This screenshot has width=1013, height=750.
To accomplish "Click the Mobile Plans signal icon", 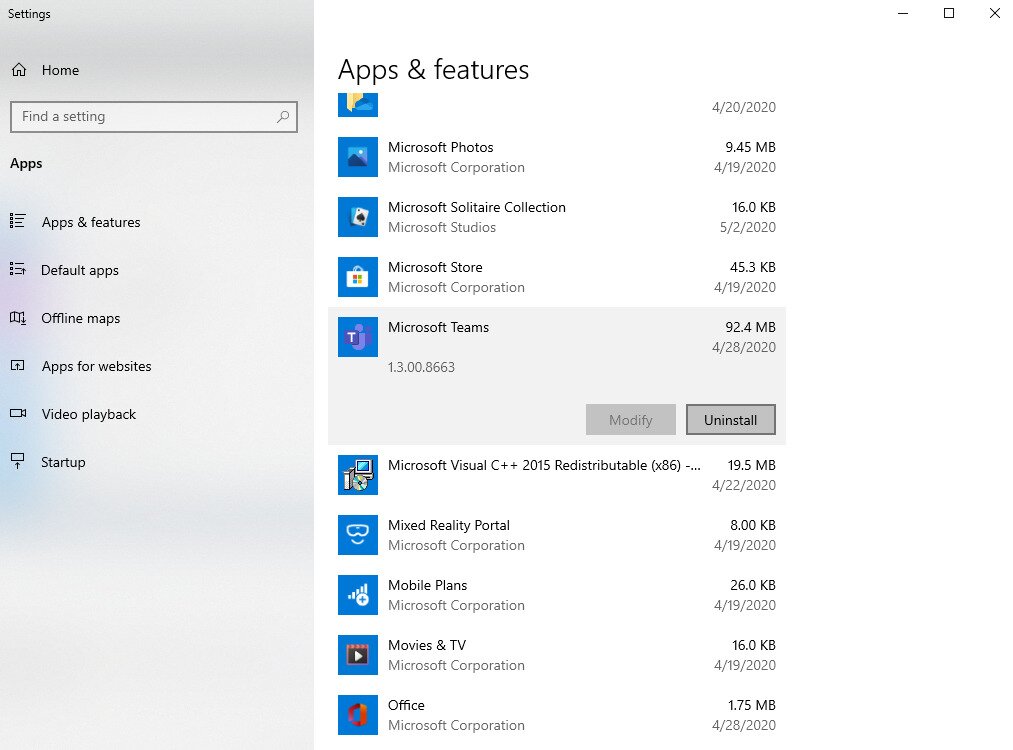I will click(358, 595).
